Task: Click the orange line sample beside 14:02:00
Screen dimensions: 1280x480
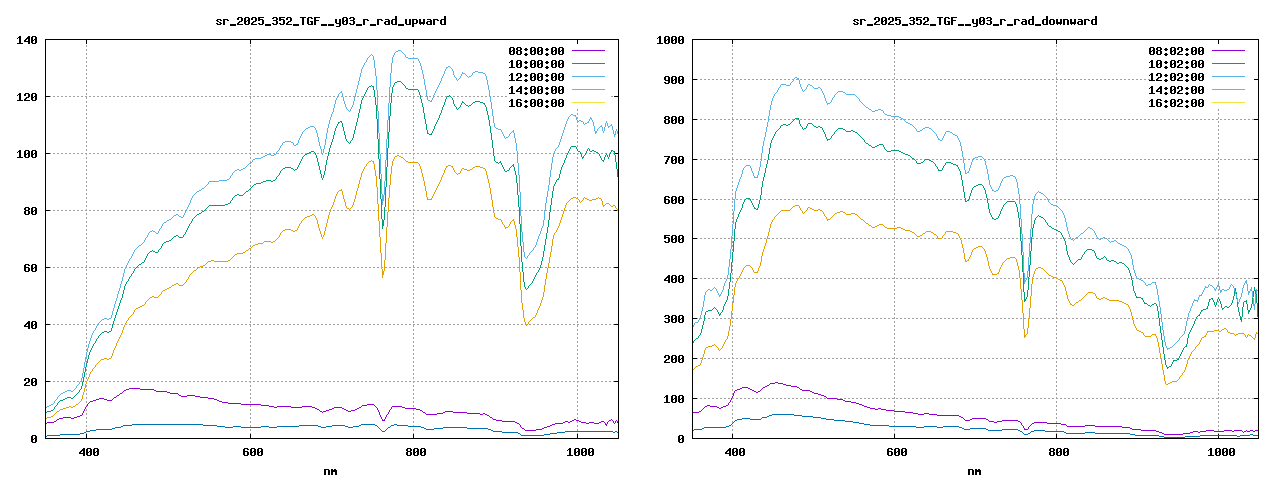Action: tap(1228, 90)
